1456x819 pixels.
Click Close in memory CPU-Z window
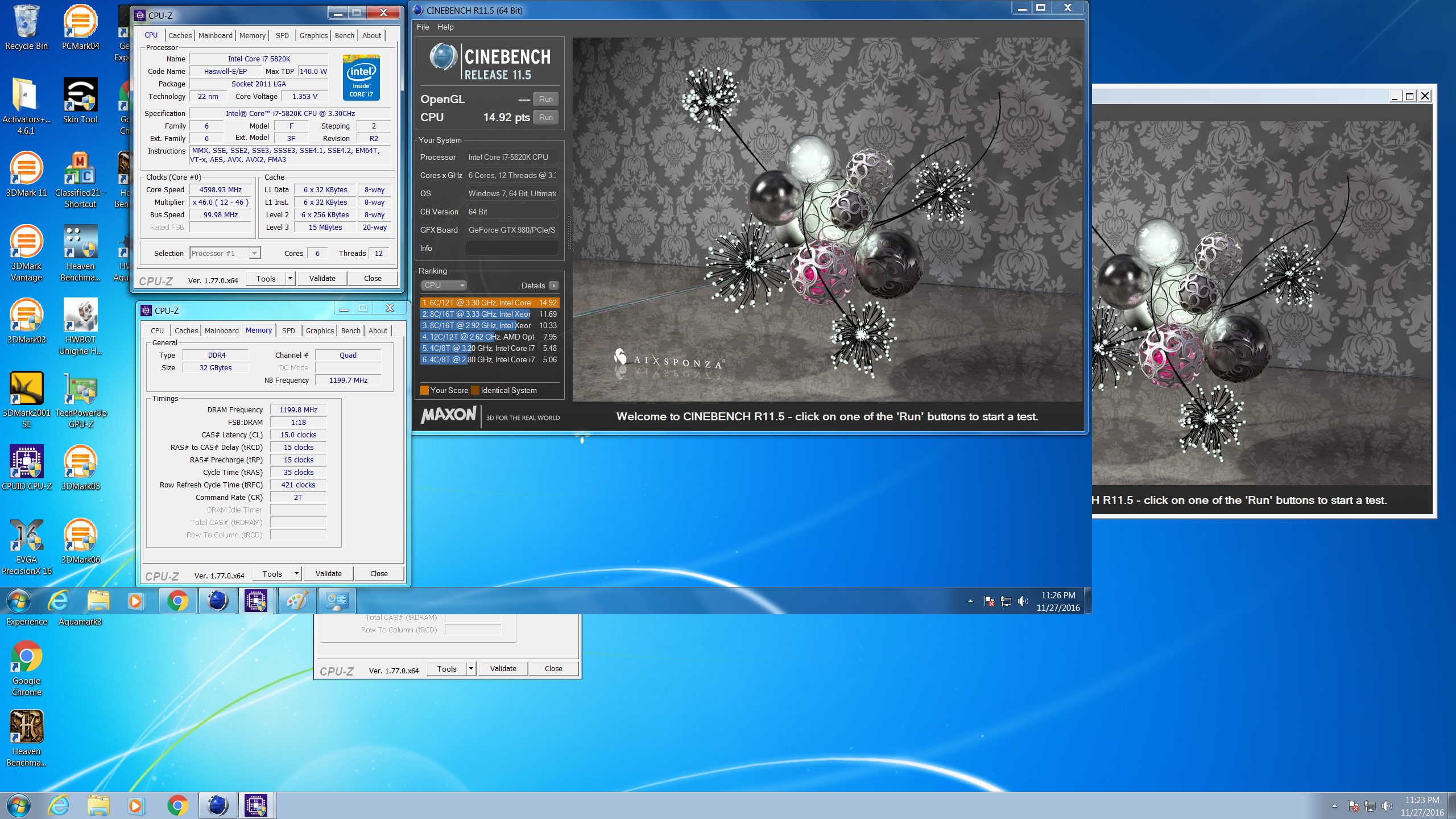pyautogui.click(x=379, y=573)
